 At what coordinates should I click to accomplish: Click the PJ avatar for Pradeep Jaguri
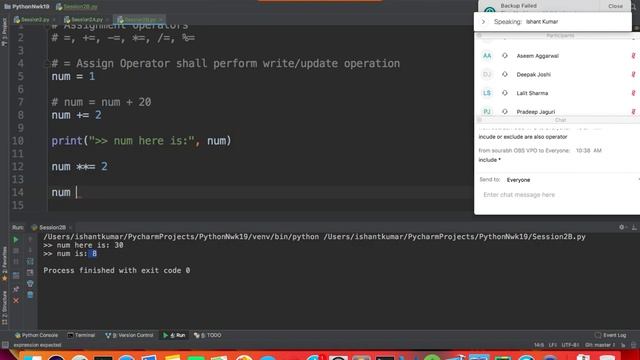487,111
